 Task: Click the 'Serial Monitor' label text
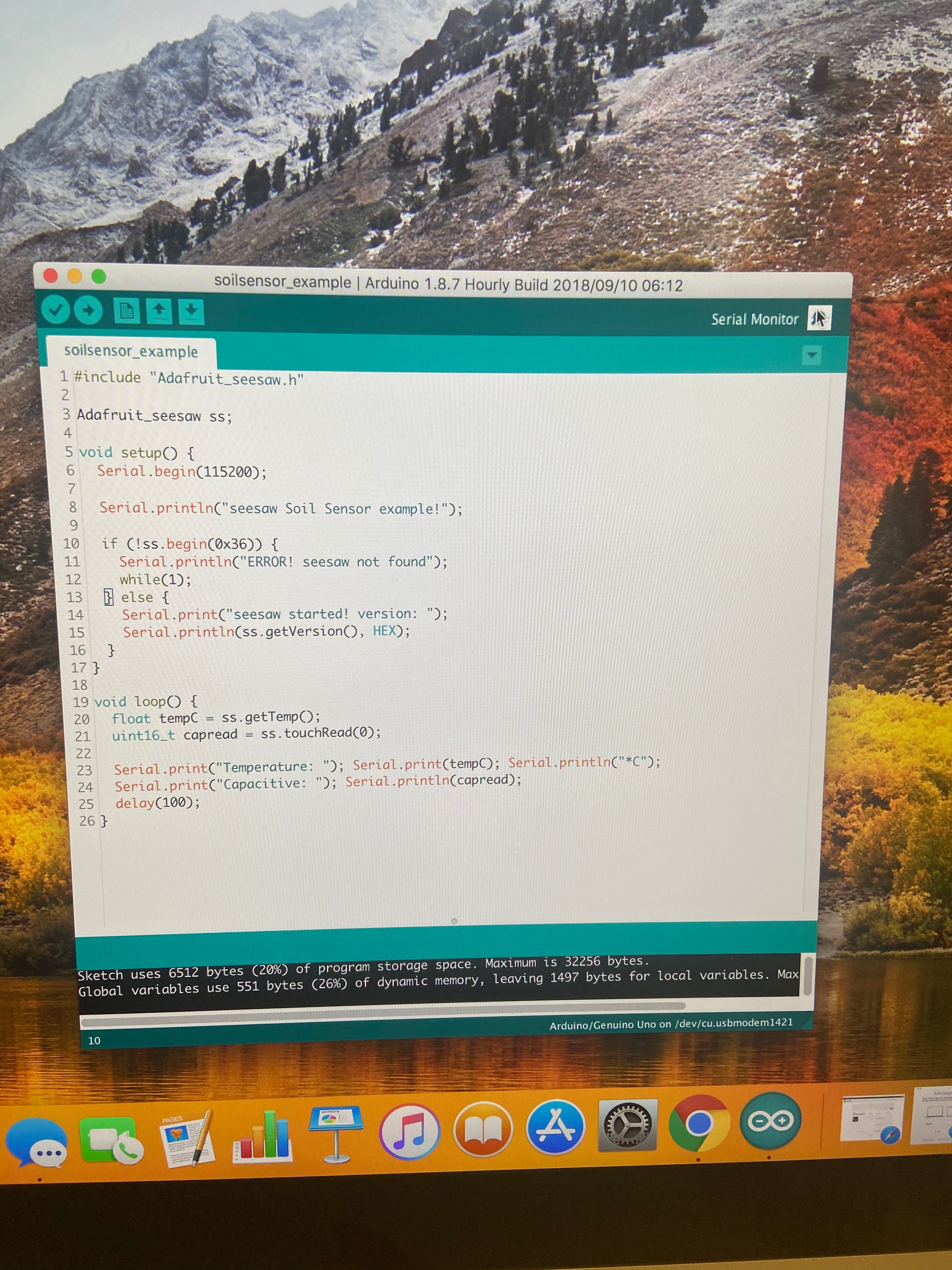pos(755,319)
